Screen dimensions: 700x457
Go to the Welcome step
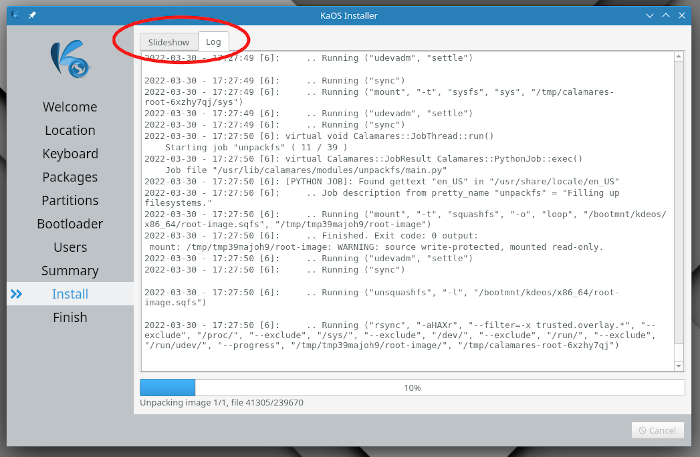(x=70, y=107)
